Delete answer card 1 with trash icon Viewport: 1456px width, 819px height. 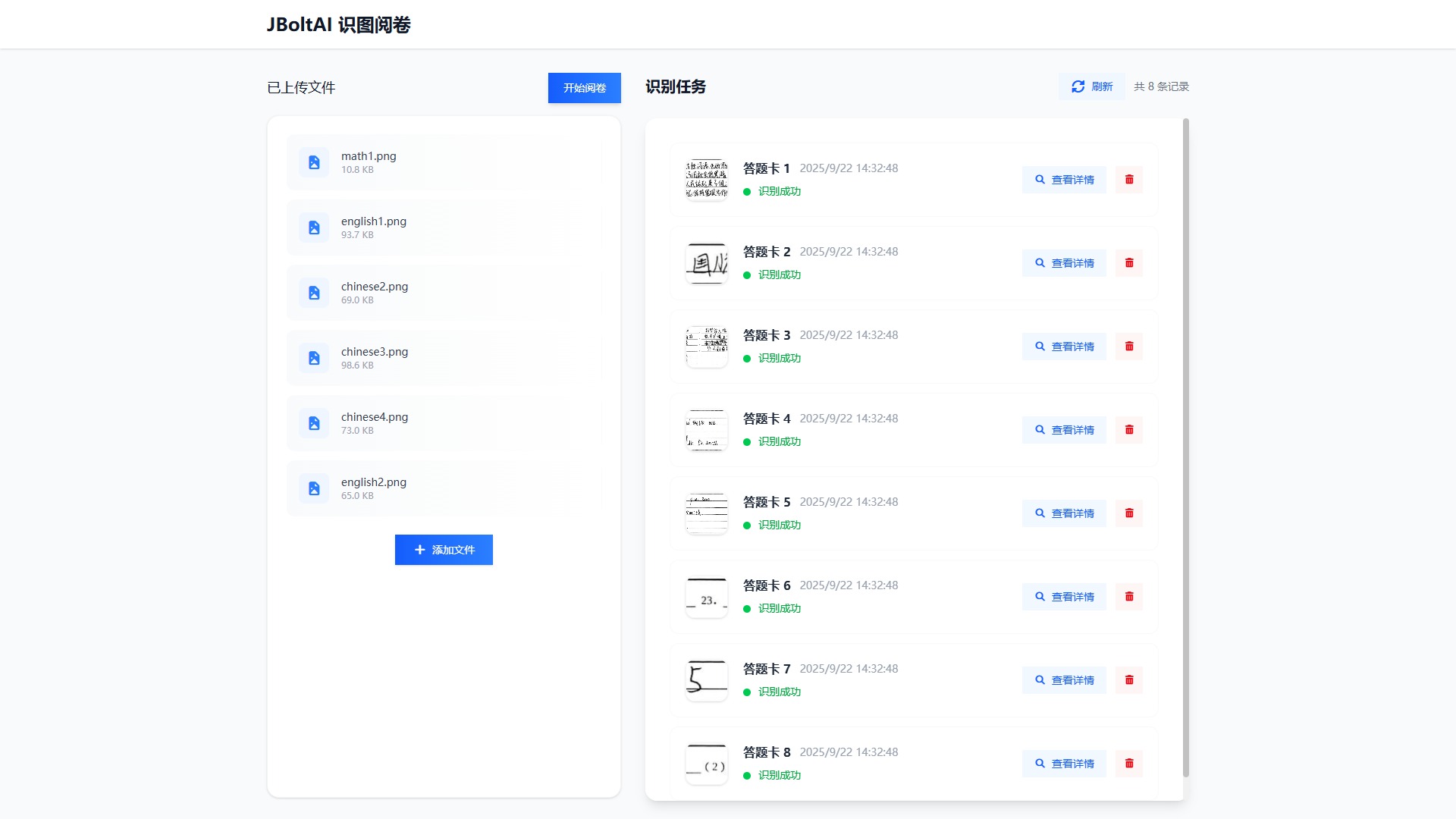point(1128,180)
